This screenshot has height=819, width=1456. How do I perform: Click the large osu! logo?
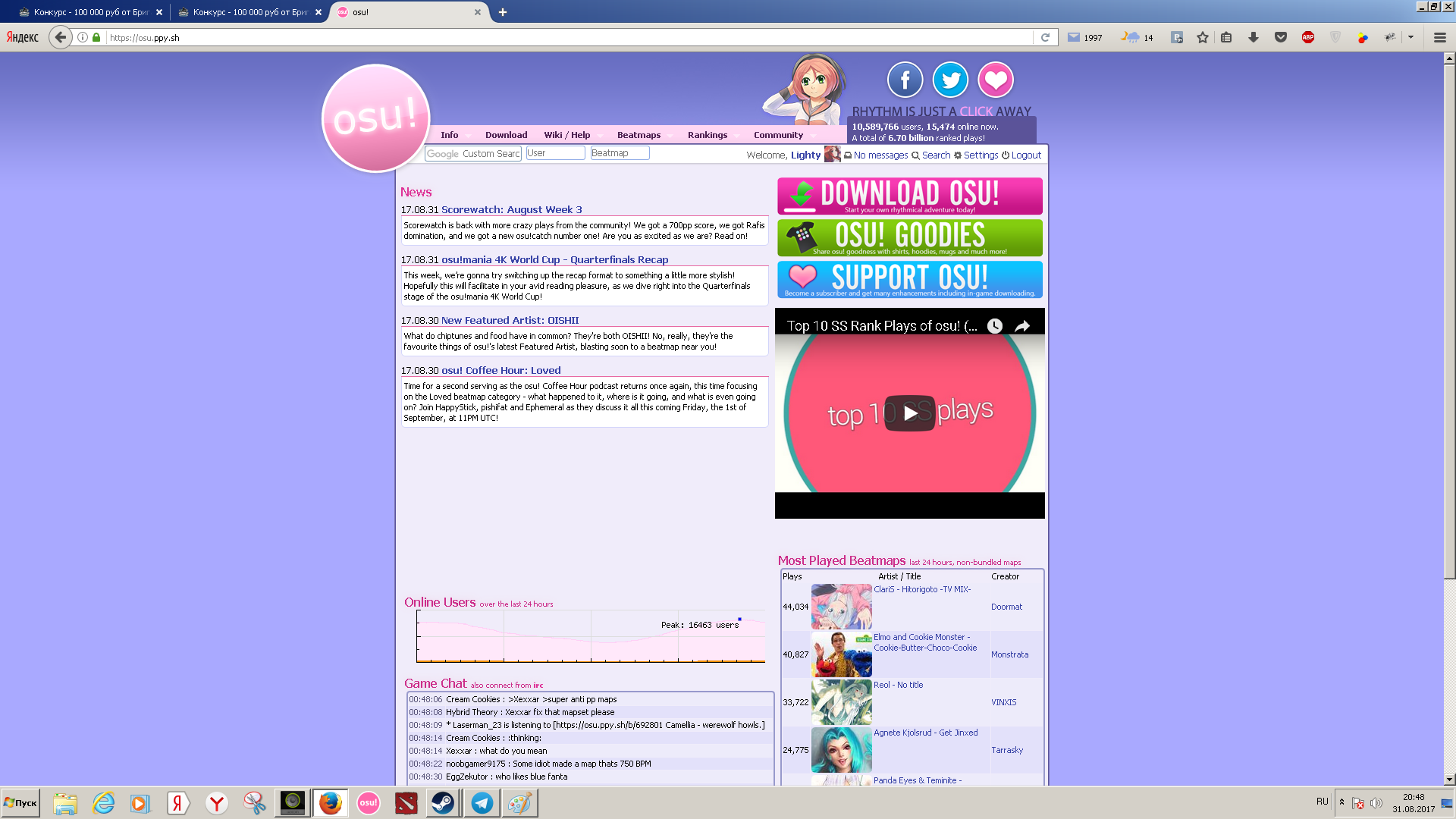(x=376, y=118)
